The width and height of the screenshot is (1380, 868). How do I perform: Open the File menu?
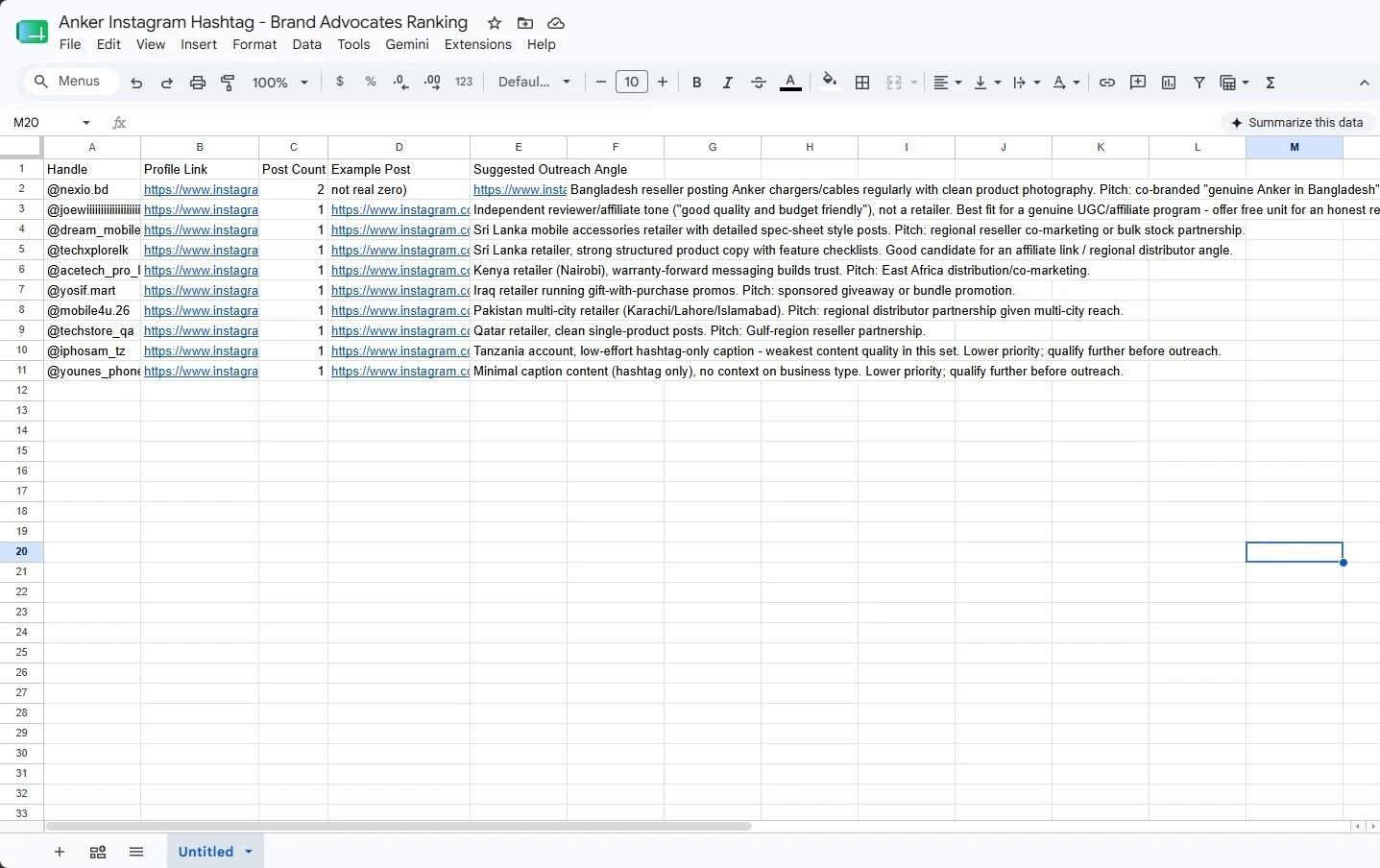click(x=70, y=44)
